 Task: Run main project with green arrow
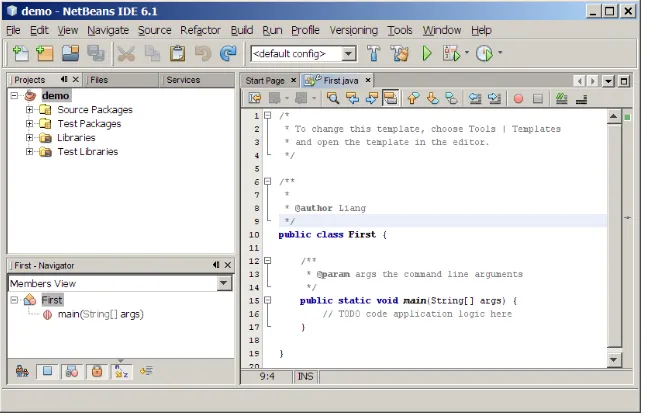[x=427, y=54]
